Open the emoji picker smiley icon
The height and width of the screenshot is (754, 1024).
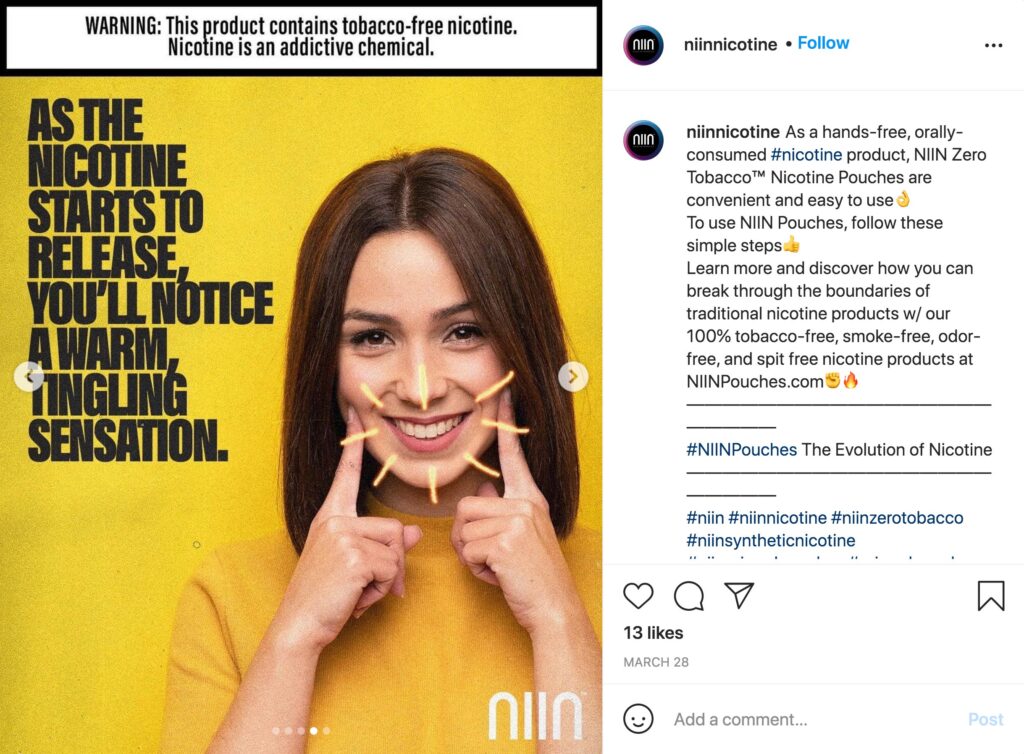[x=638, y=719]
